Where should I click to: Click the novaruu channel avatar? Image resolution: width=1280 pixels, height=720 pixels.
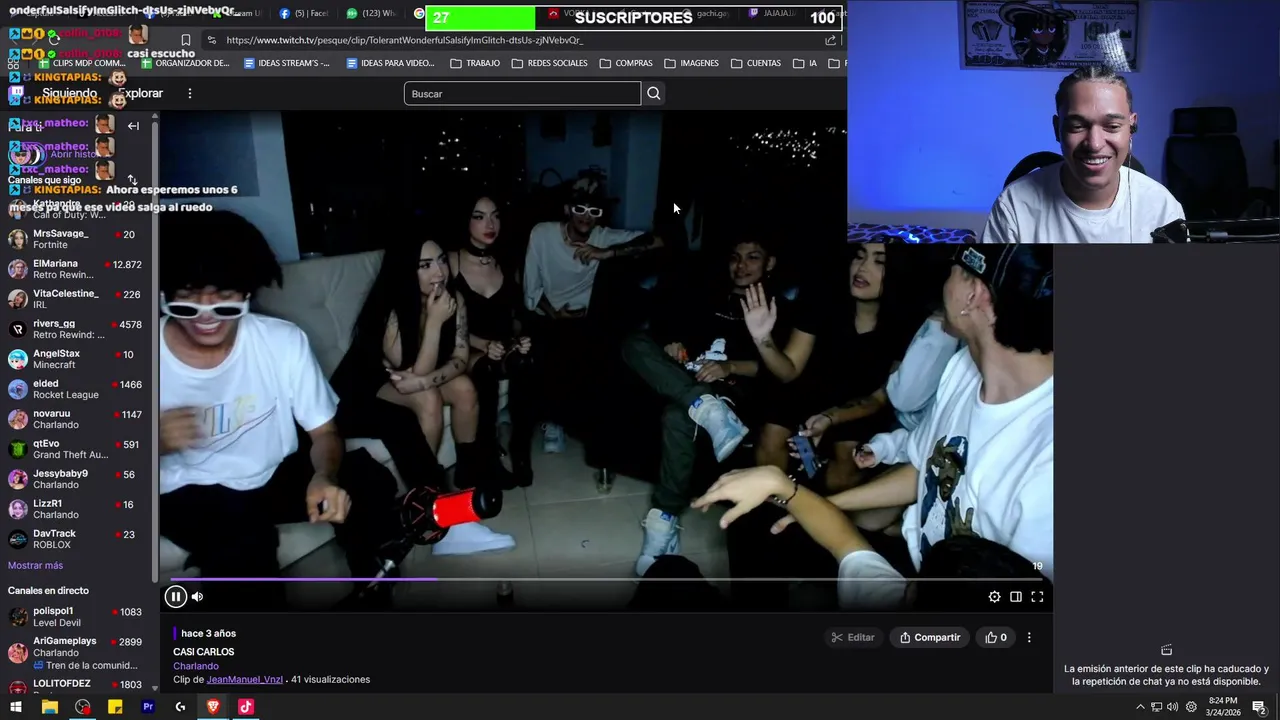pos(17,419)
